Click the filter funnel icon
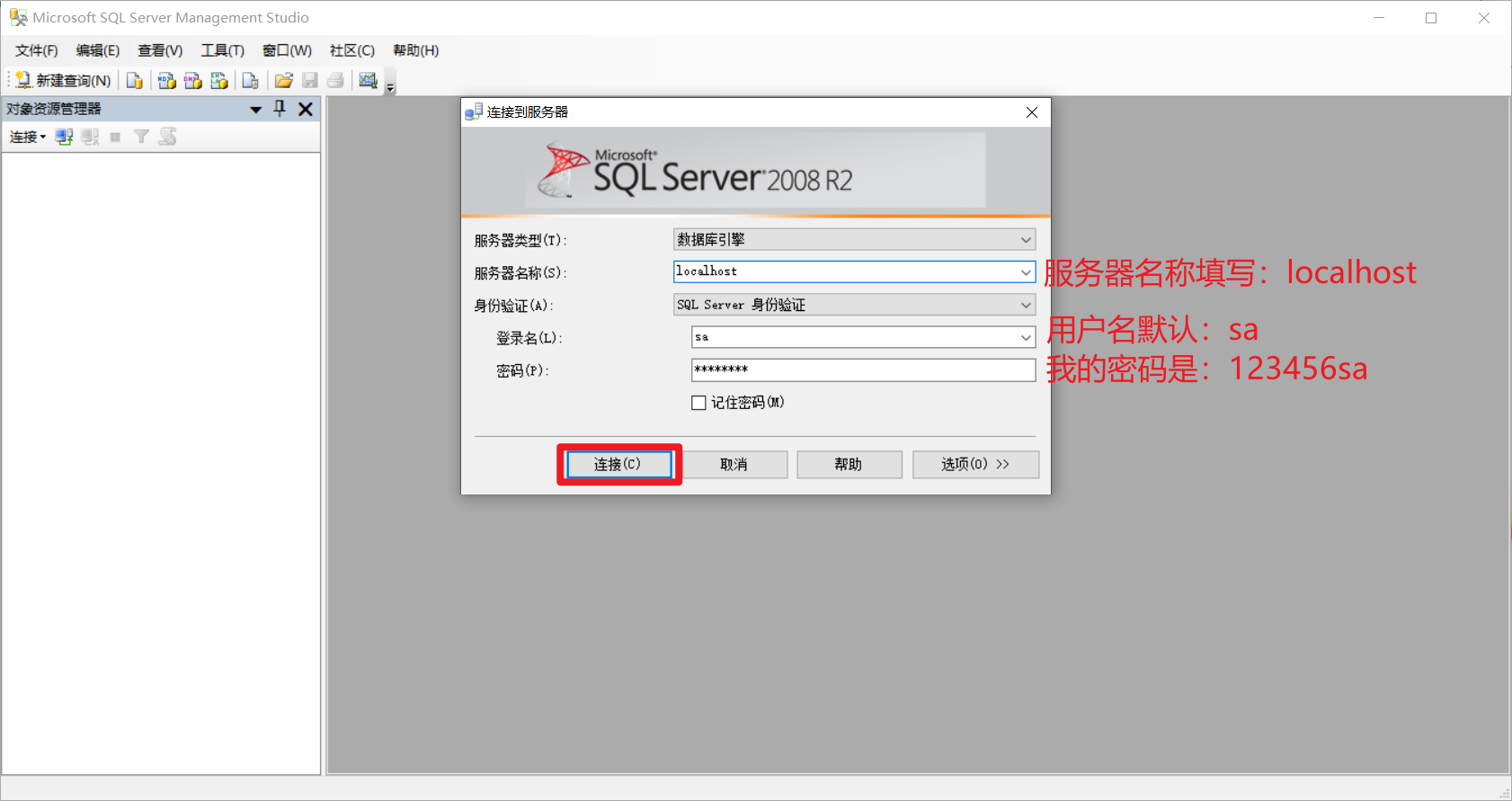The height and width of the screenshot is (801, 1512). click(x=141, y=137)
